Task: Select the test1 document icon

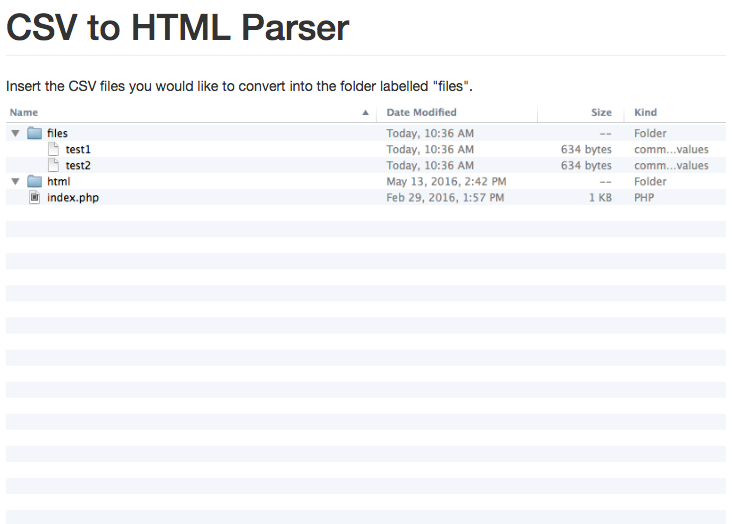Action: click(54, 149)
